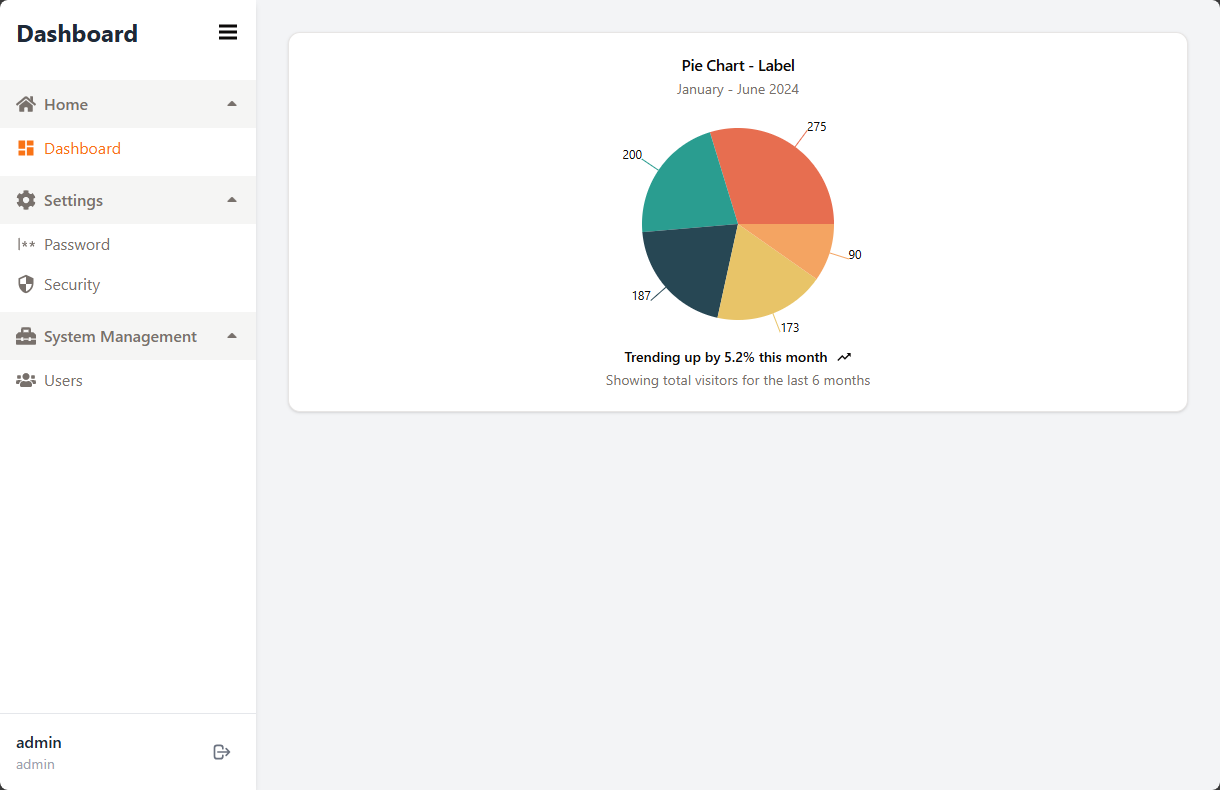Click the Security shield icon
The width and height of the screenshot is (1220, 790).
coord(26,284)
